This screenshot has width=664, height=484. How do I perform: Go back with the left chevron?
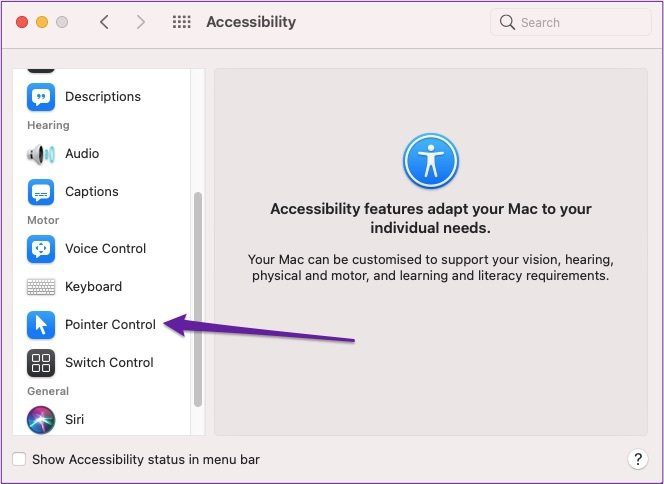tap(104, 22)
